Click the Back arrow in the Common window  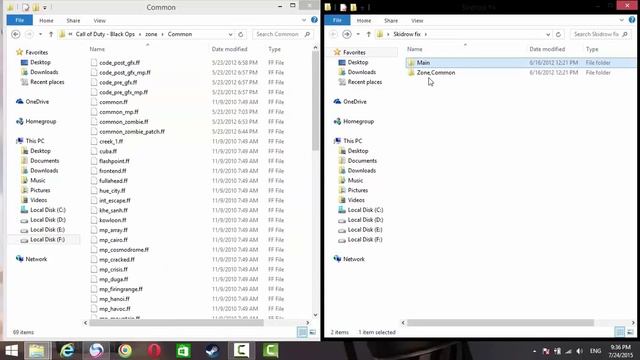16,34
